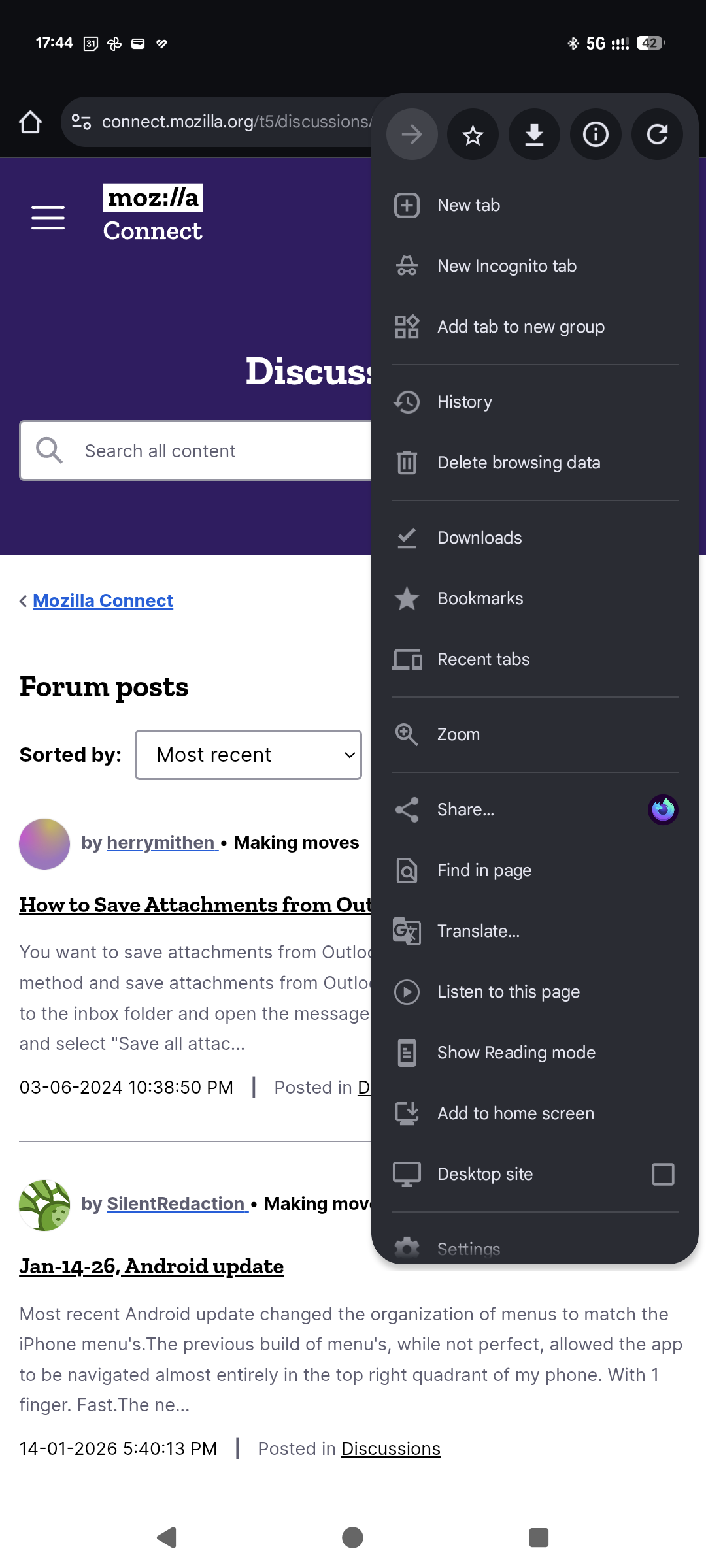Image resolution: width=706 pixels, height=1568 pixels.
Task: Expand the Most recent sort dropdown
Action: [248, 755]
